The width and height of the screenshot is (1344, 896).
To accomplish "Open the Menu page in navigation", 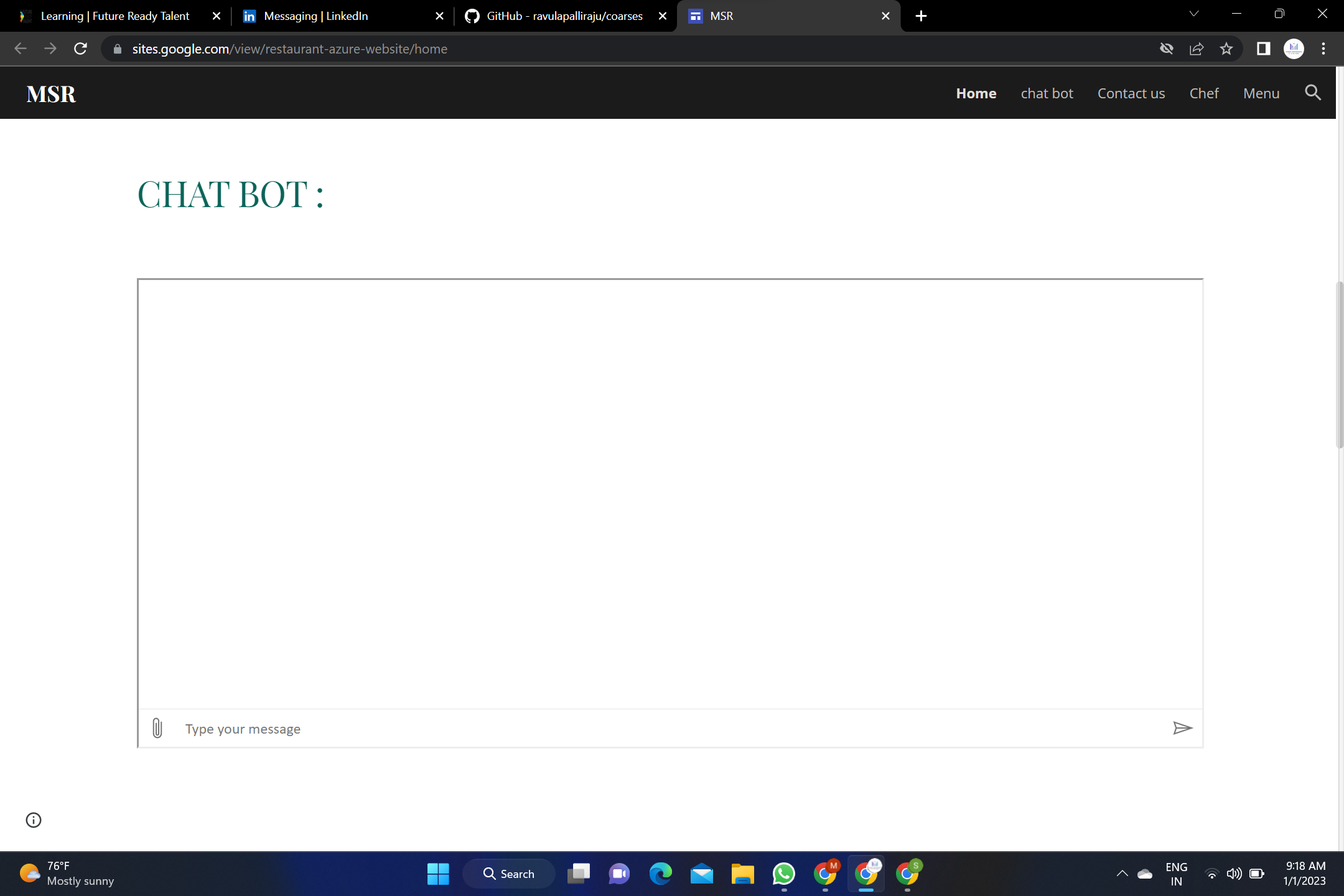I will coord(1261,93).
